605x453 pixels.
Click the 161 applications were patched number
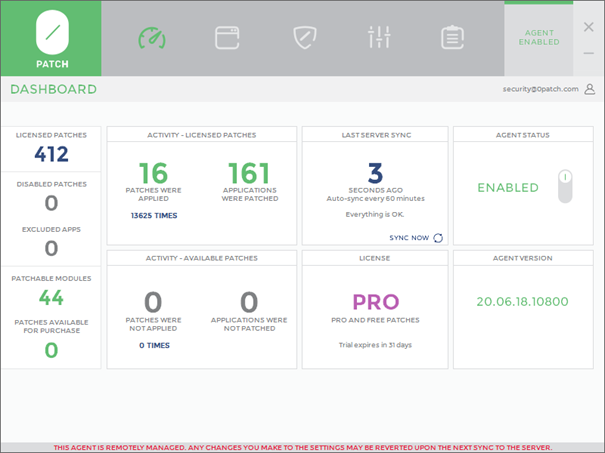249,173
